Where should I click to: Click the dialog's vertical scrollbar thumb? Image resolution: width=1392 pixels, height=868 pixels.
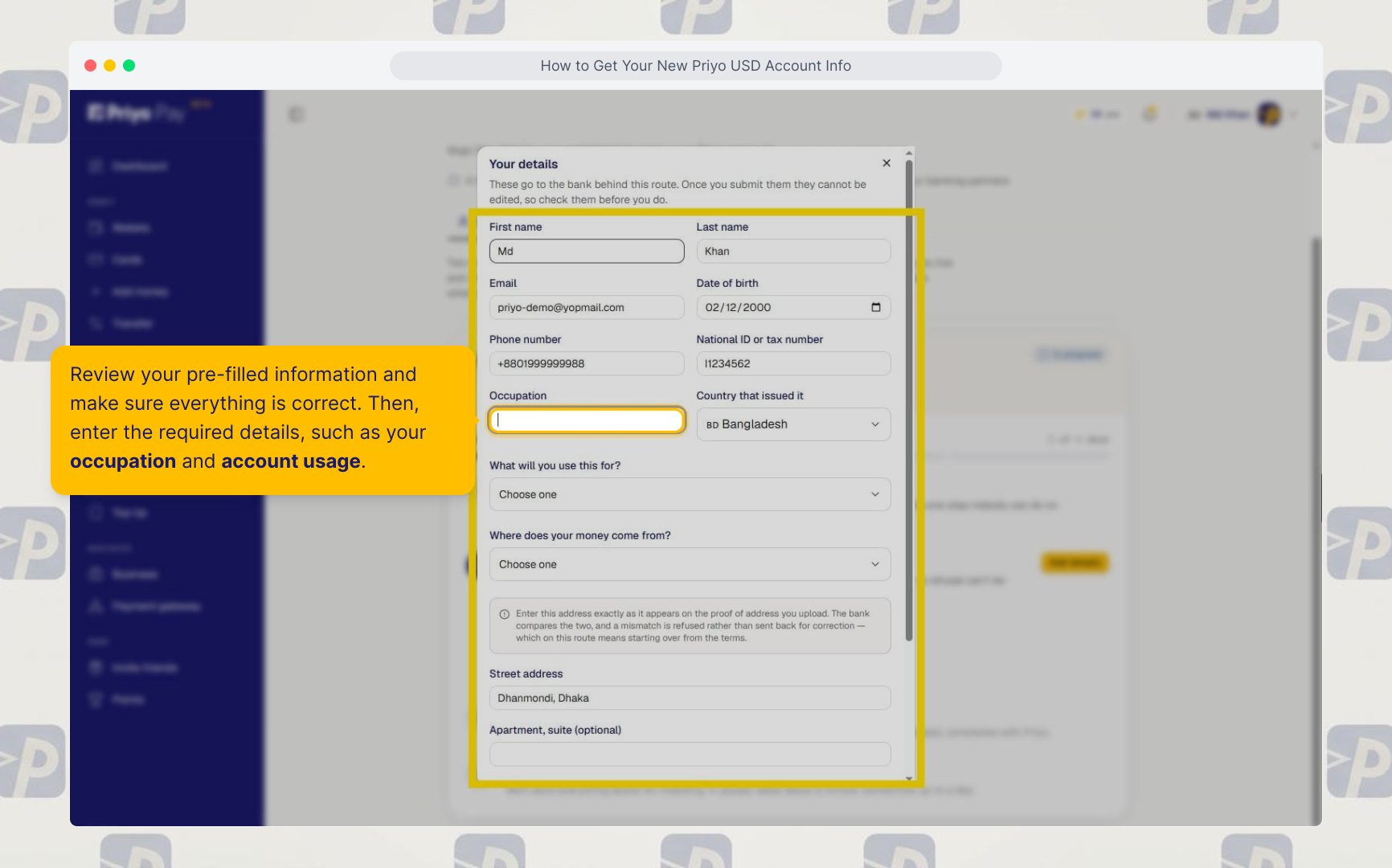909,399
